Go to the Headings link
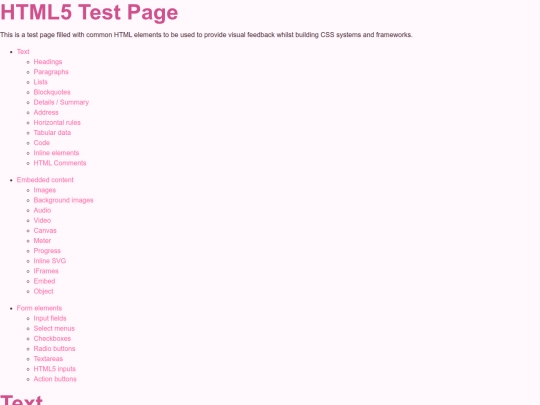This screenshot has height=405, width=540. point(48,62)
